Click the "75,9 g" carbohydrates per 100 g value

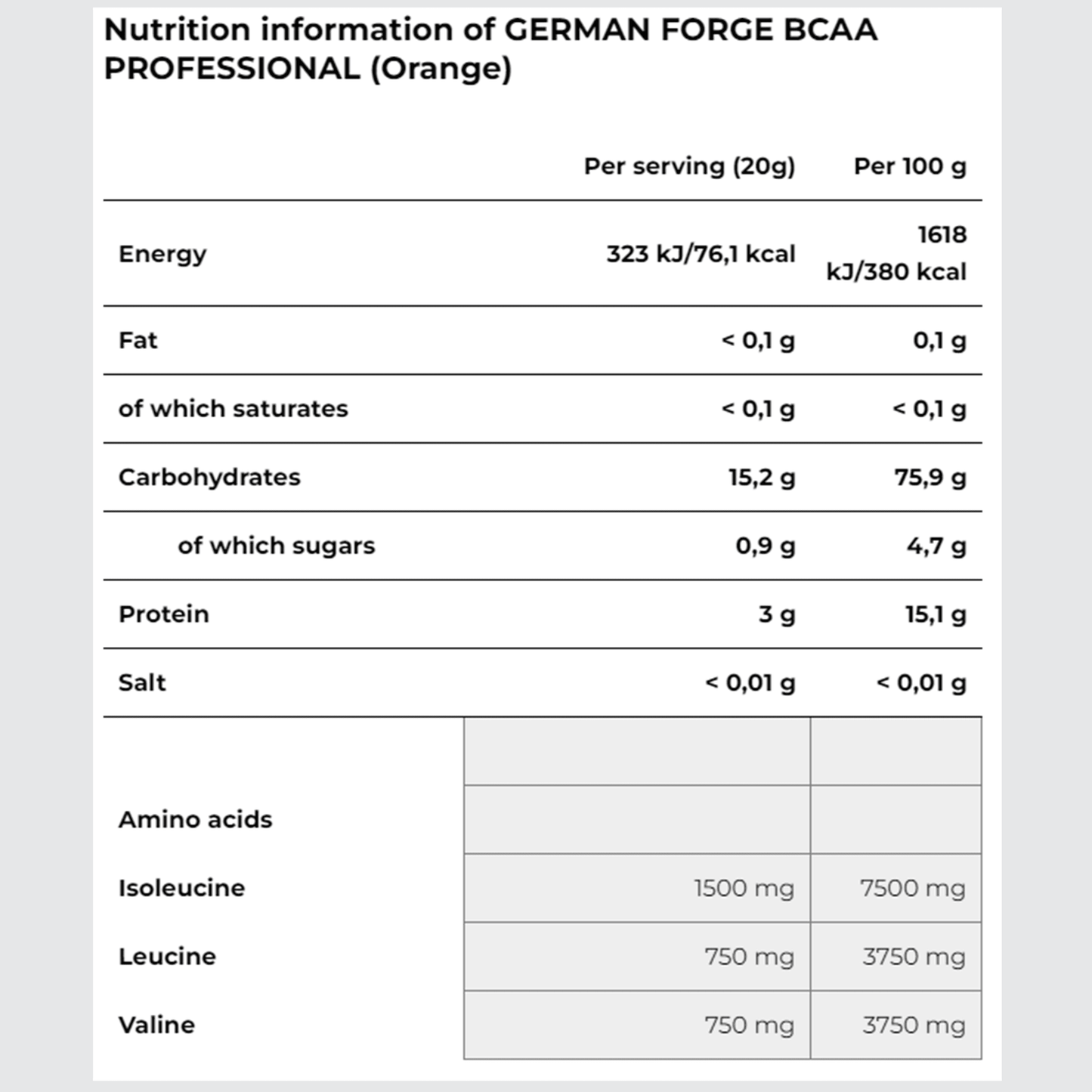click(930, 478)
